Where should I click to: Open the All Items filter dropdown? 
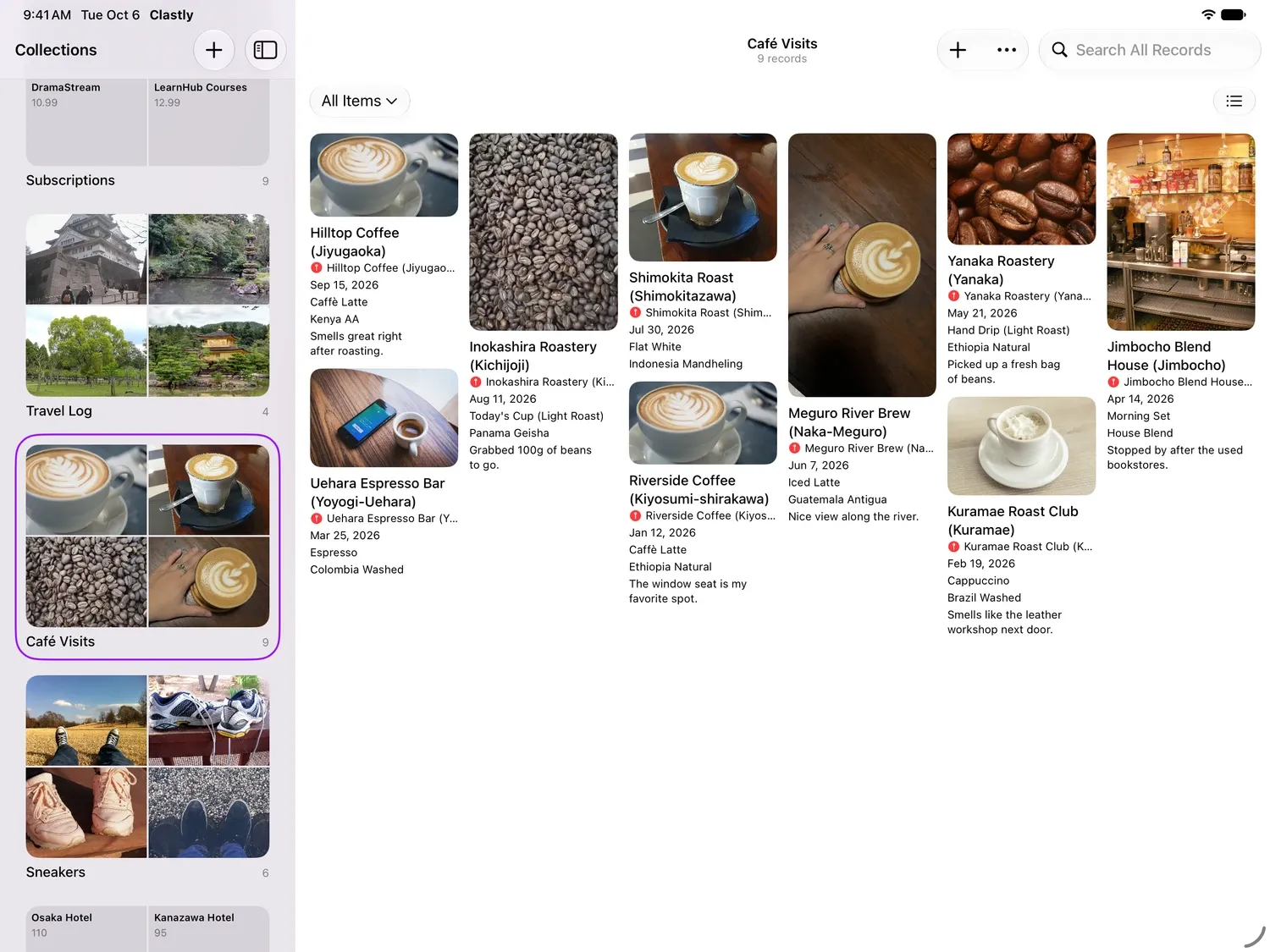[x=360, y=102]
